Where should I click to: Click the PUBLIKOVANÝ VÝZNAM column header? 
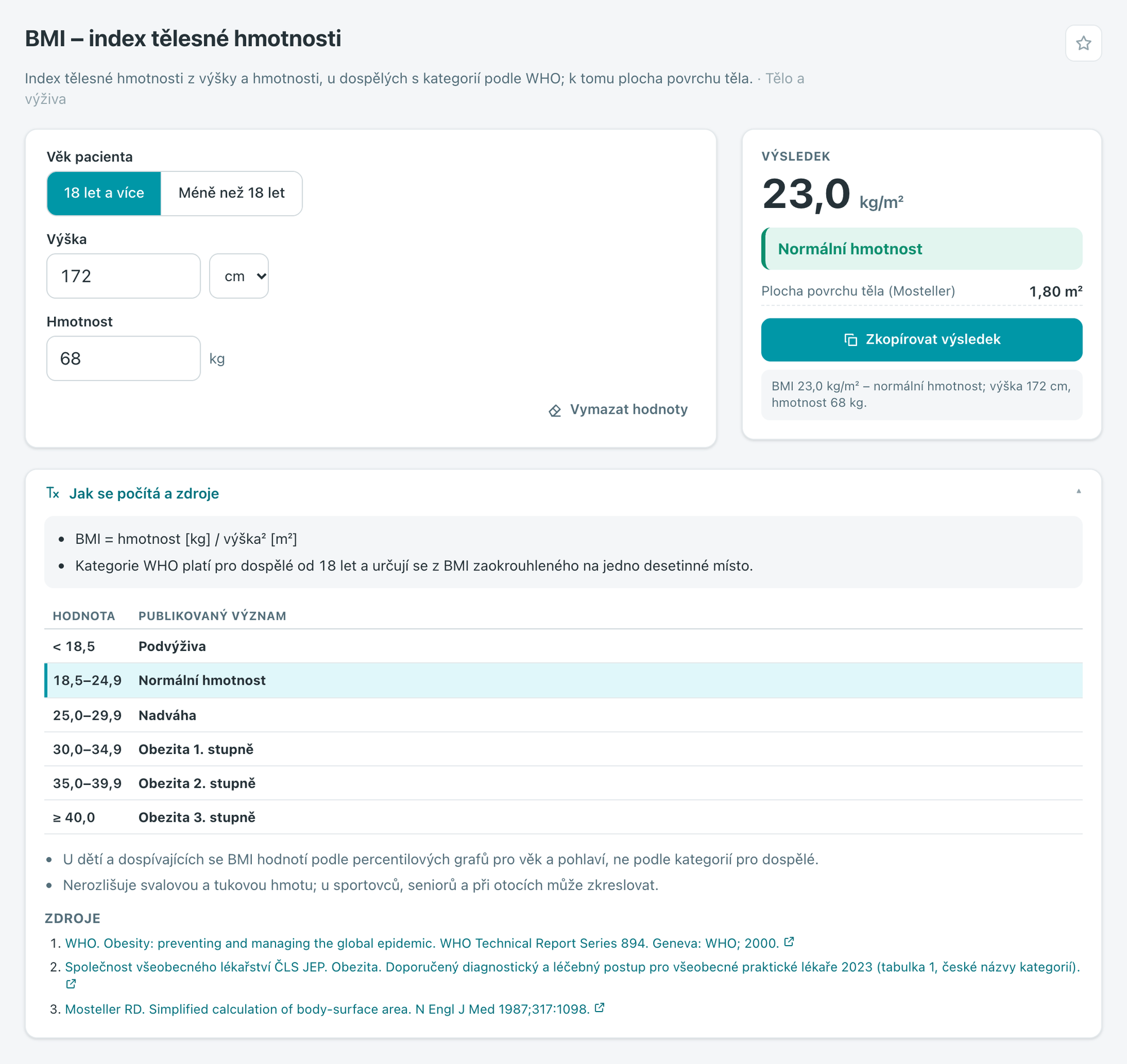(212, 616)
